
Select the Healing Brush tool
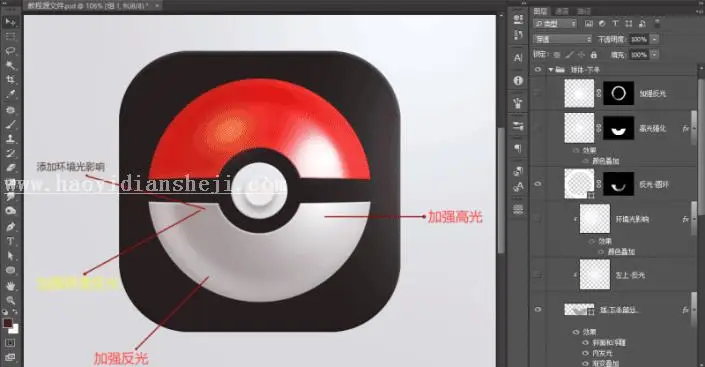[x=10, y=109]
